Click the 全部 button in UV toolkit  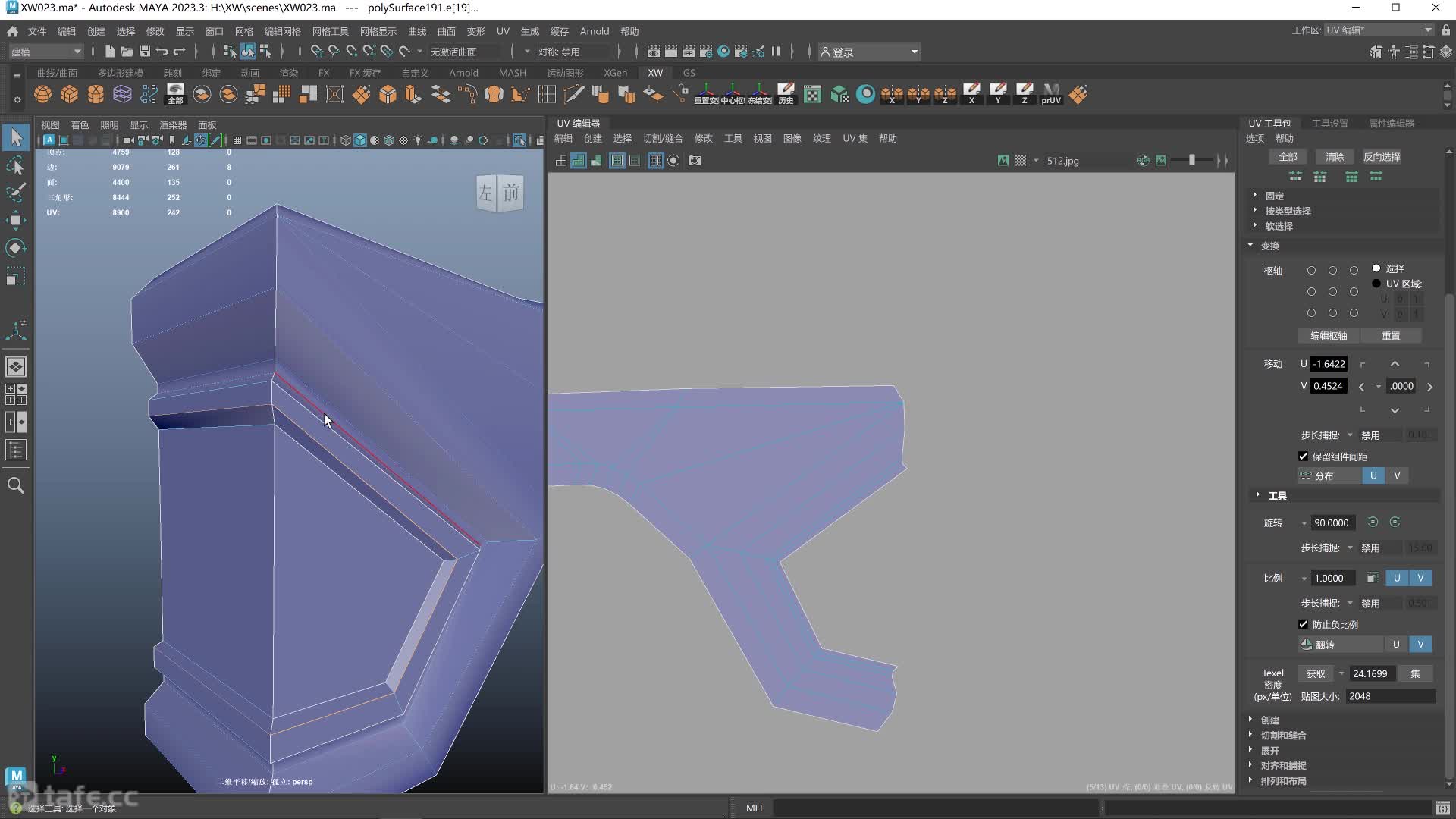(x=1288, y=157)
